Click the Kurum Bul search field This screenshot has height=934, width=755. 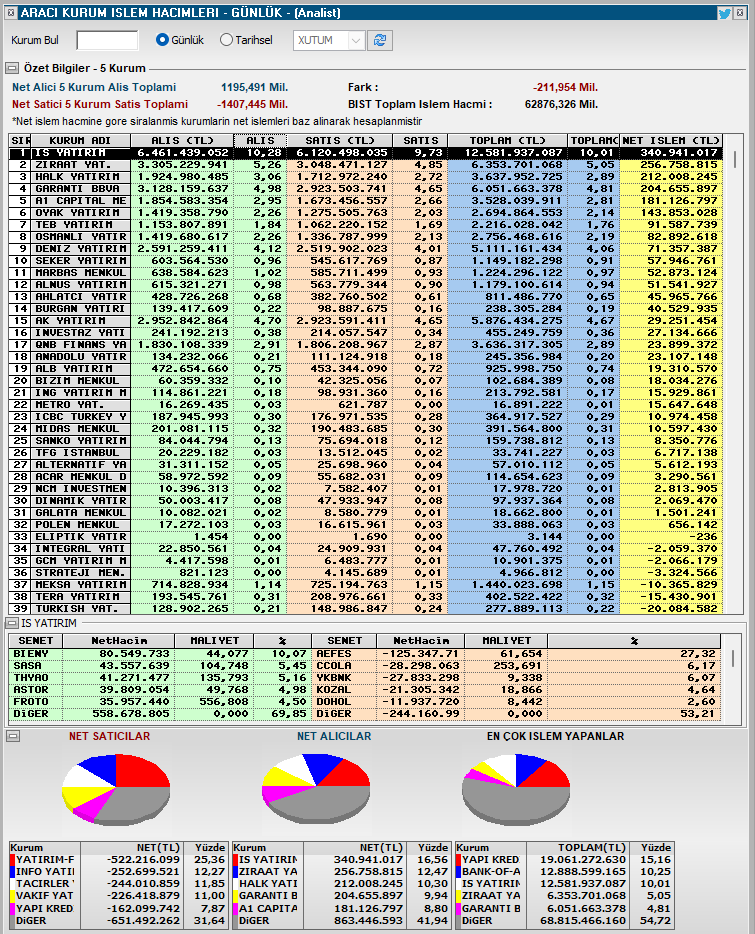click(x=107, y=41)
